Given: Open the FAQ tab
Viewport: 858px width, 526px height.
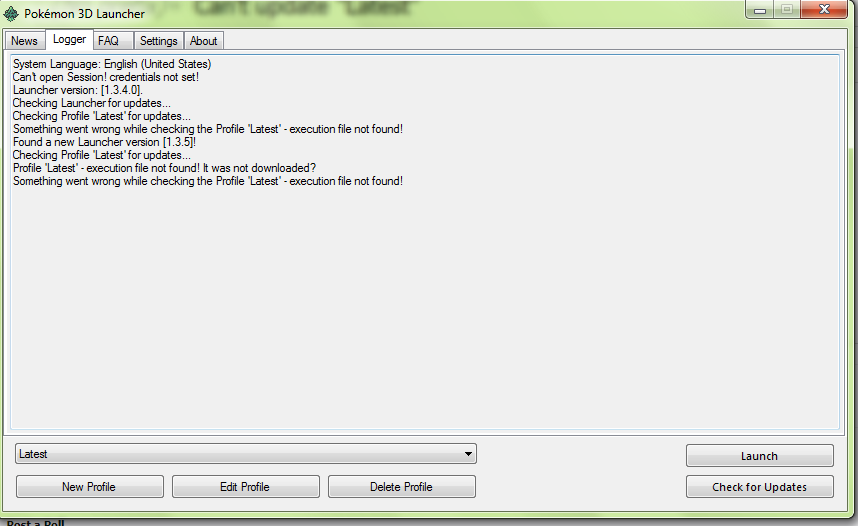Looking at the screenshot, I should pyautogui.click(x=113, y=41).
